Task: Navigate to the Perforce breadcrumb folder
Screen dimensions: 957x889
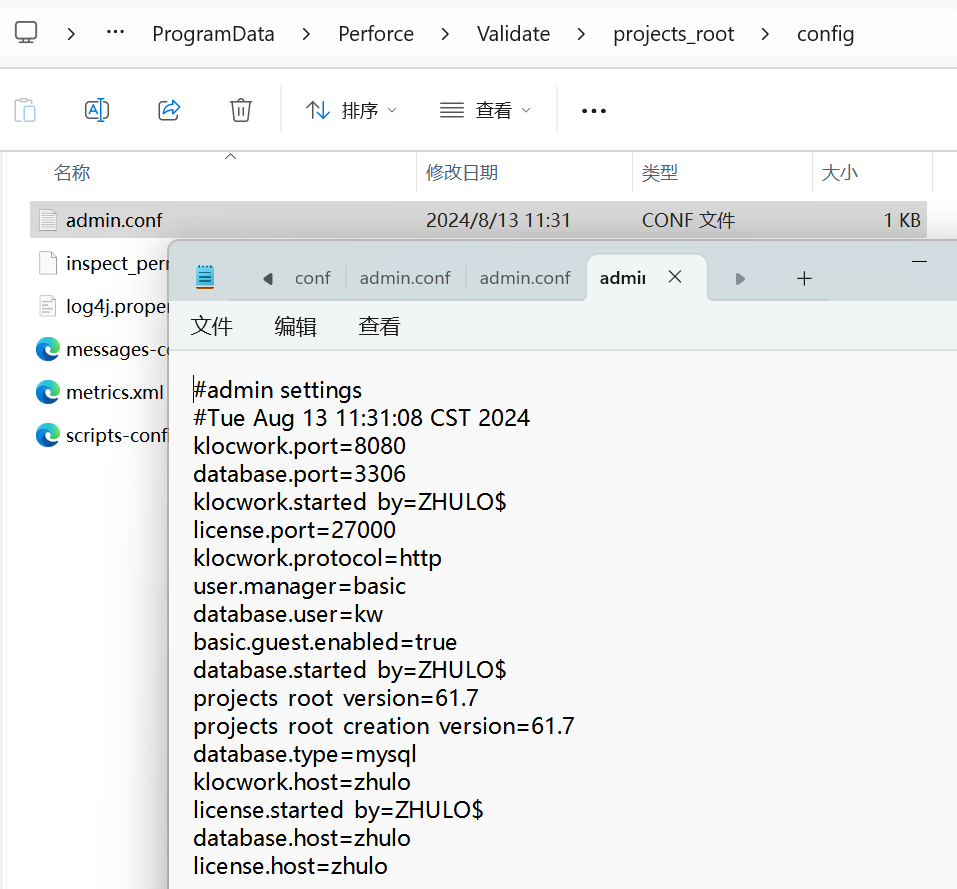Action: (376, 34)
